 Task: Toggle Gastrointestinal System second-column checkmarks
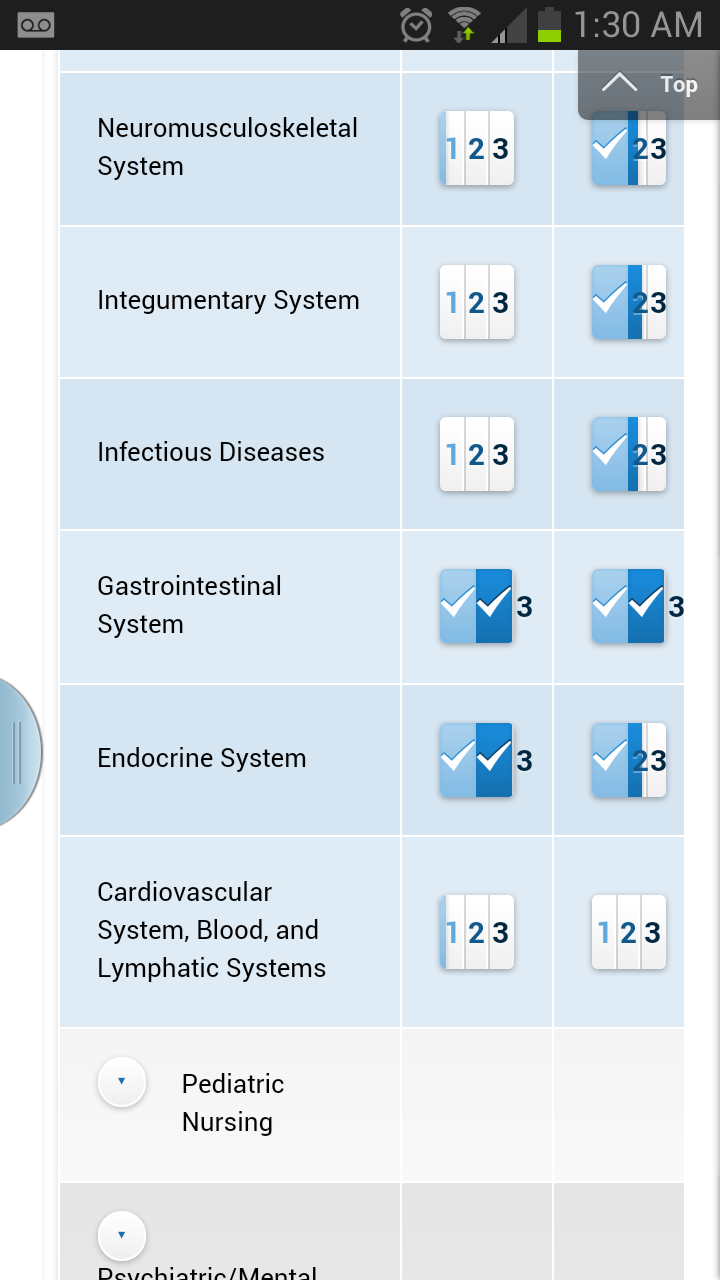click(629, 606)
